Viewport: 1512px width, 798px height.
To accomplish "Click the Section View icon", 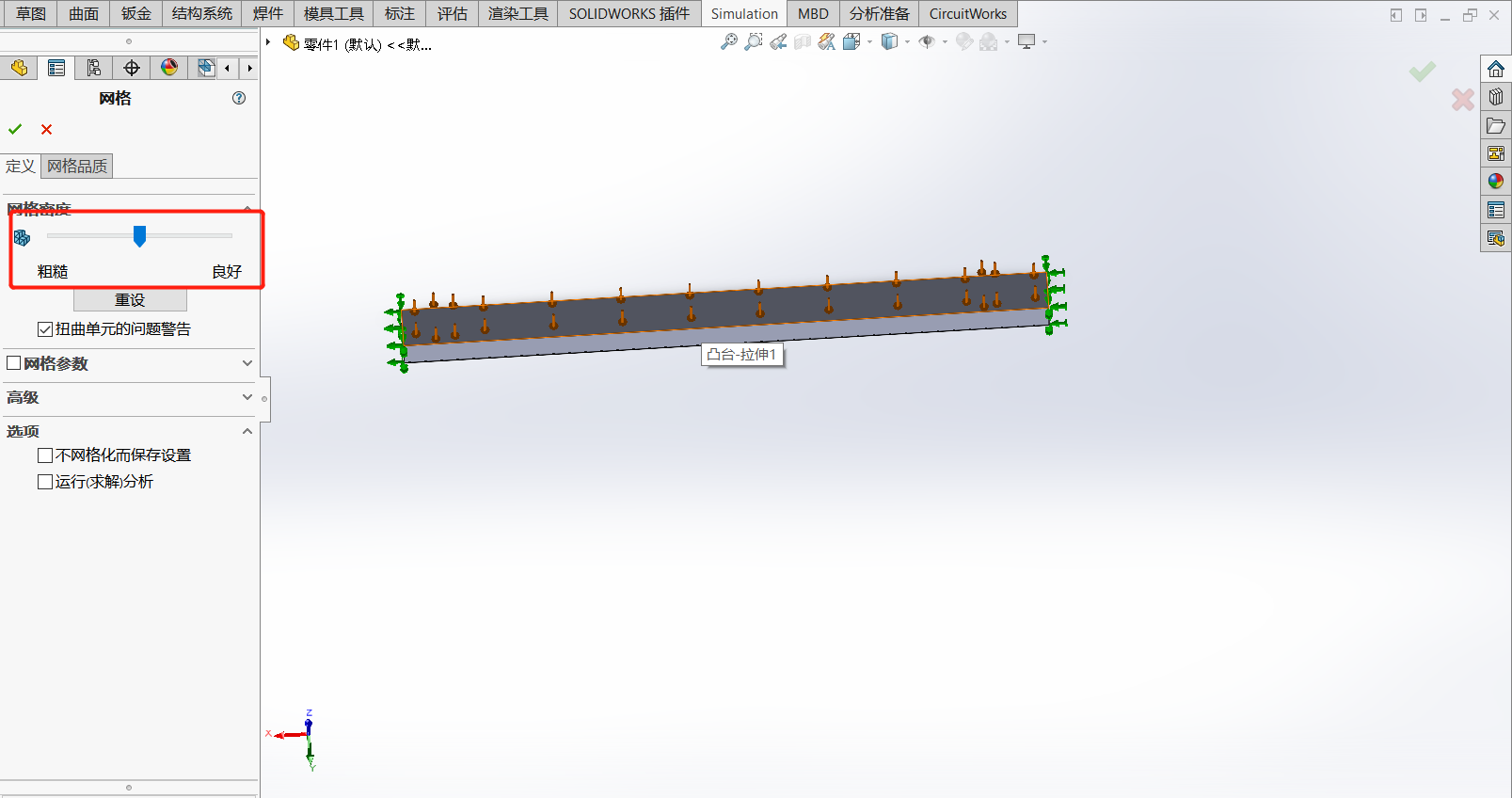I will click(x=802, y=41).
